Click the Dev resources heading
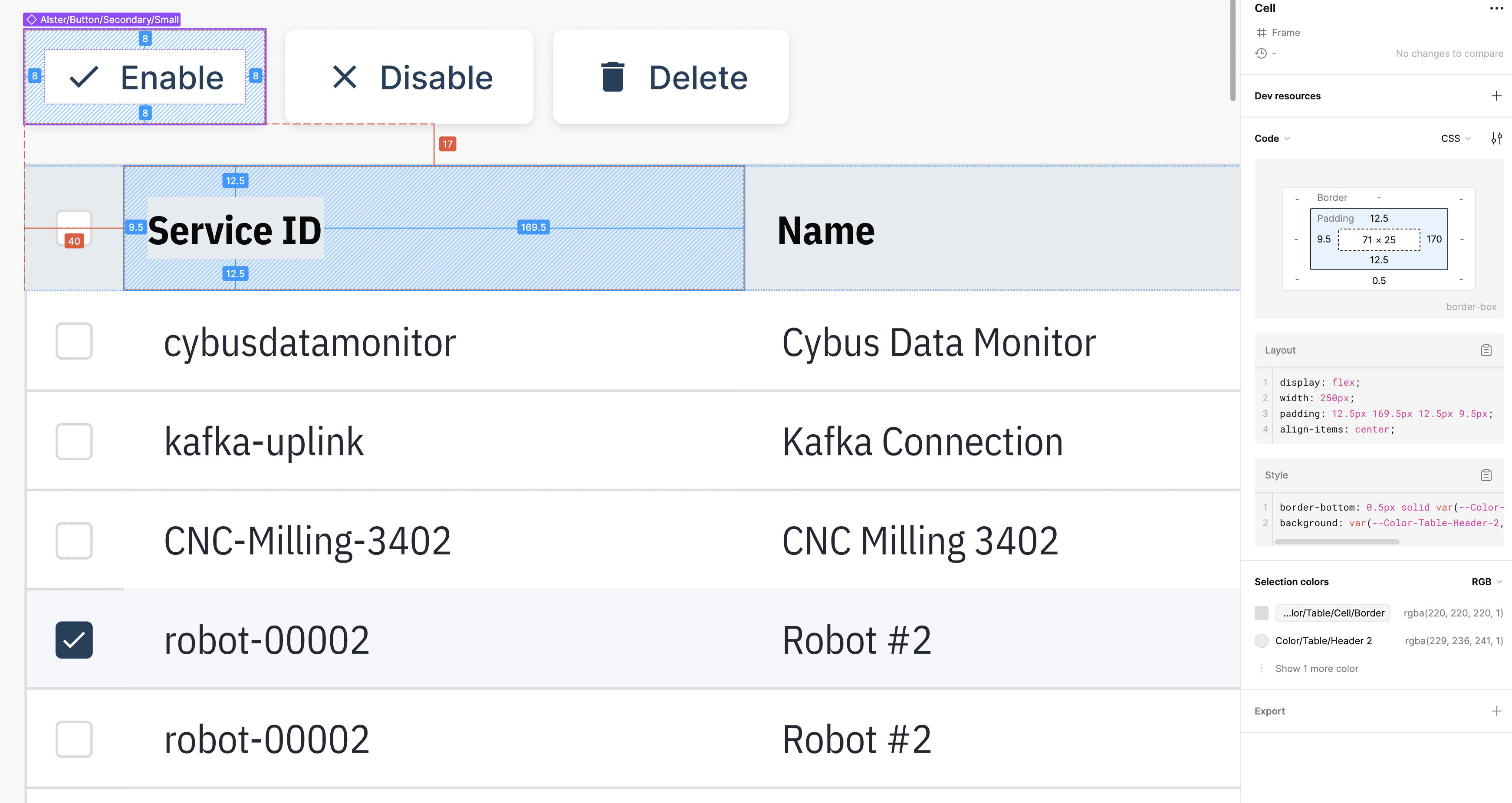Viewport: 1512px width, 803px height. point(1287,95)
